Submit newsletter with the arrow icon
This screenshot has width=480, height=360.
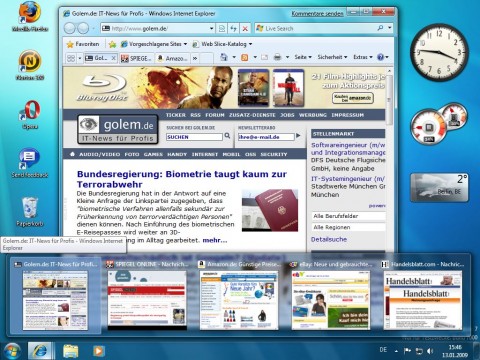[x=298, y=136]
